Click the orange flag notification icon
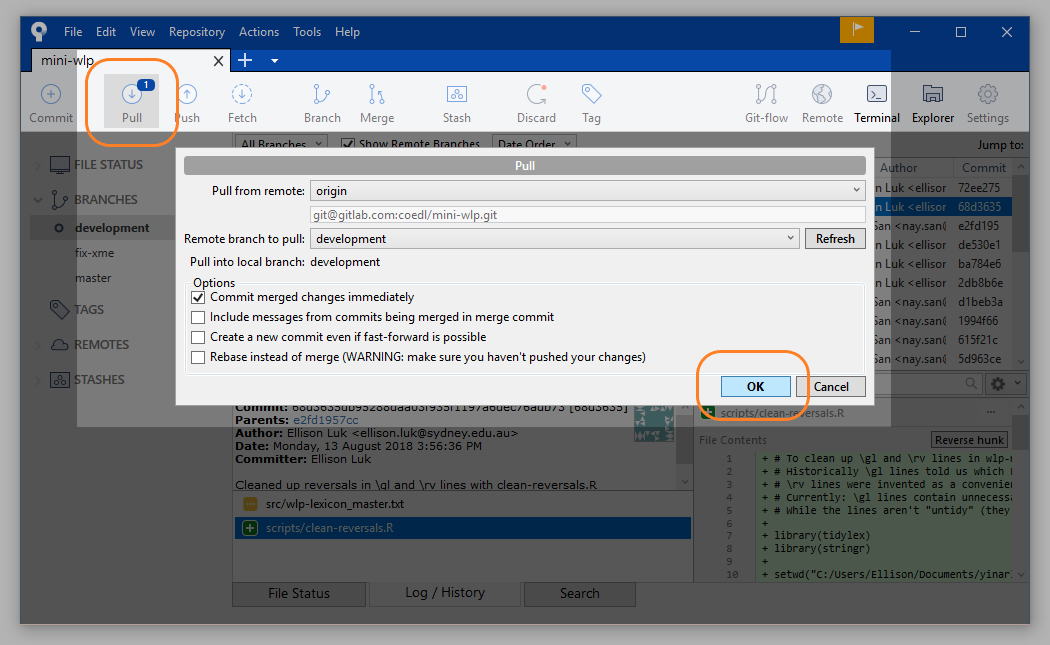The width and height of the screenshot is (1050, 645). (857, 30)
